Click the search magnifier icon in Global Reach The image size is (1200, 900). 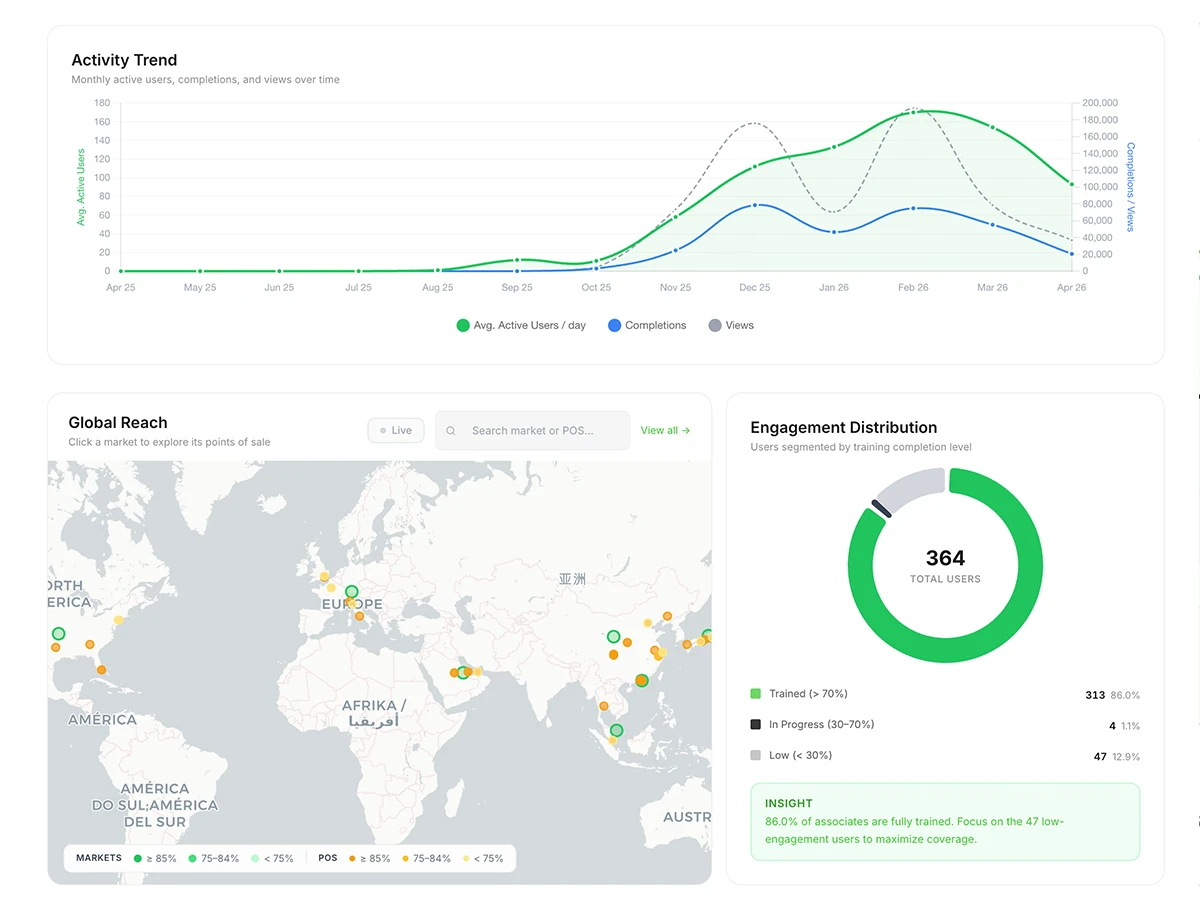(450, 430)
